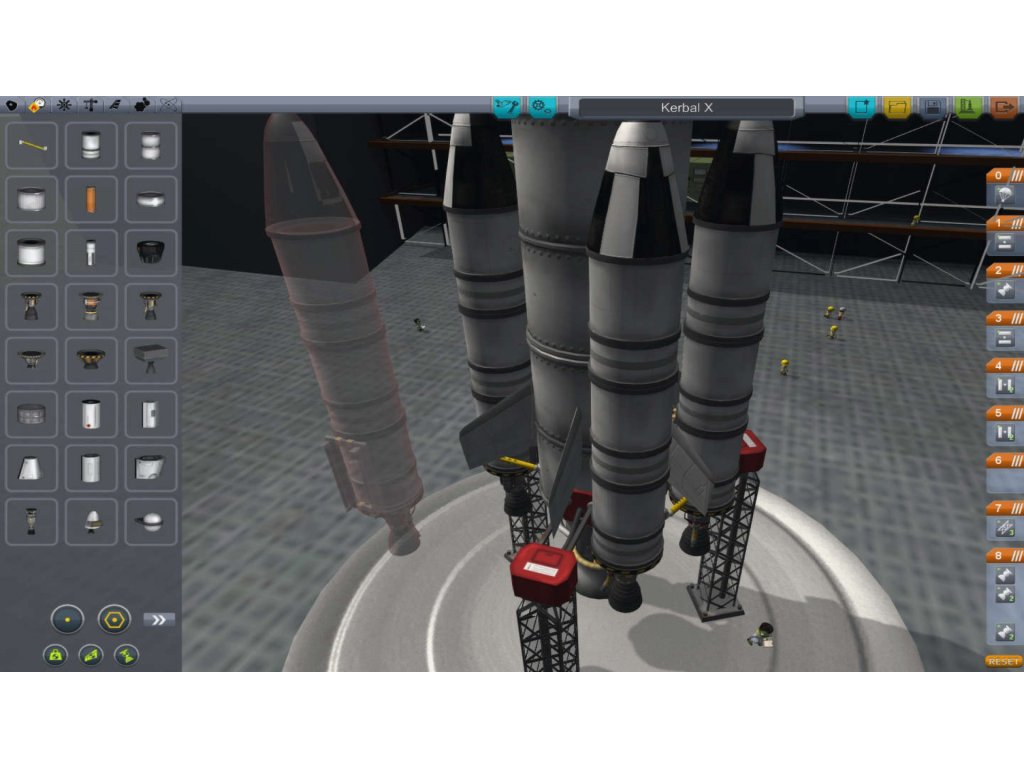This screenshot has height=768, width=1024.
Task: Click the radial decoupler icon in stage 5
Action: coord(1004,433)
